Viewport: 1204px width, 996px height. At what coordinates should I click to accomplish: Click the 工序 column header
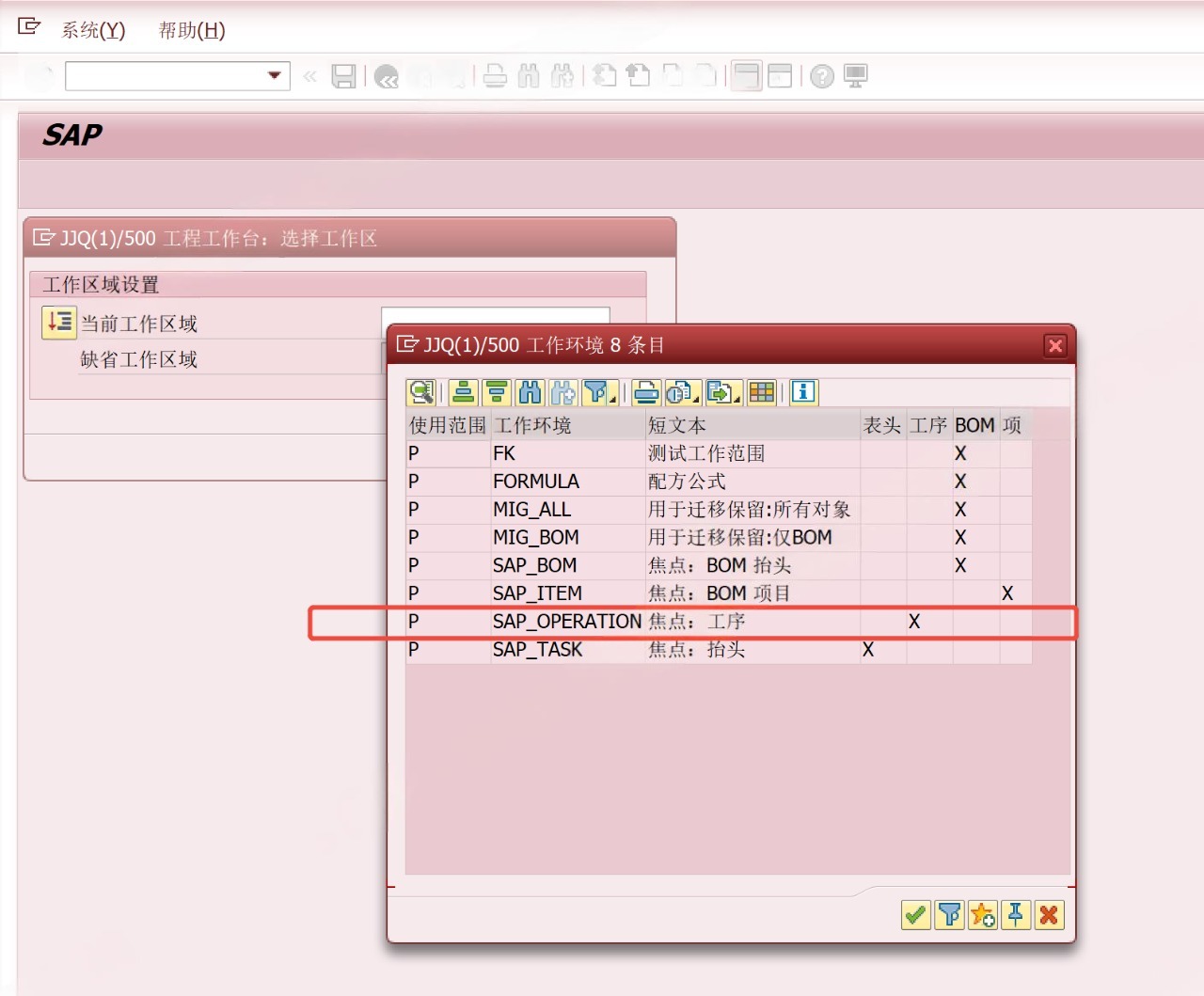click(929, 425)
